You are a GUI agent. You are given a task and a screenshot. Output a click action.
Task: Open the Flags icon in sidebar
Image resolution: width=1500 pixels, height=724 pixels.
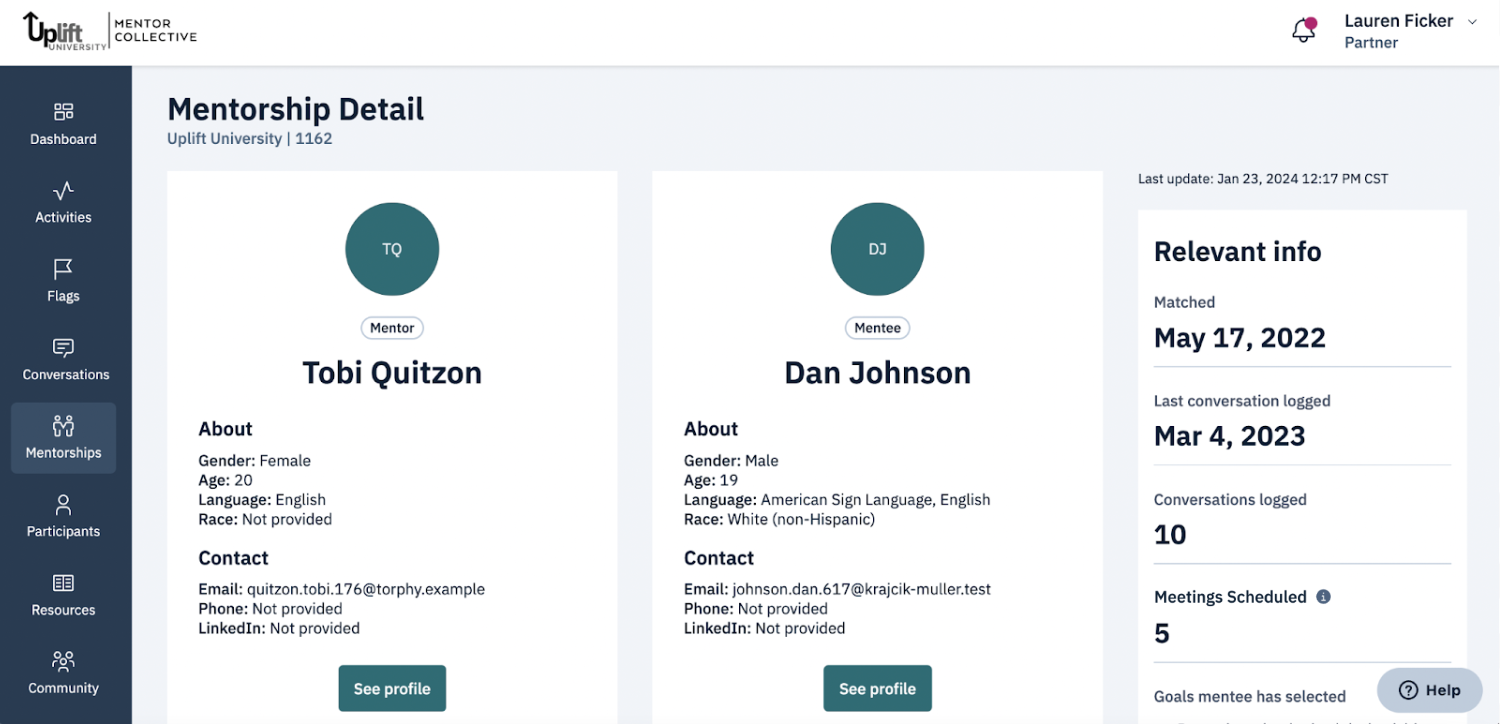click(x=63, y=268)
